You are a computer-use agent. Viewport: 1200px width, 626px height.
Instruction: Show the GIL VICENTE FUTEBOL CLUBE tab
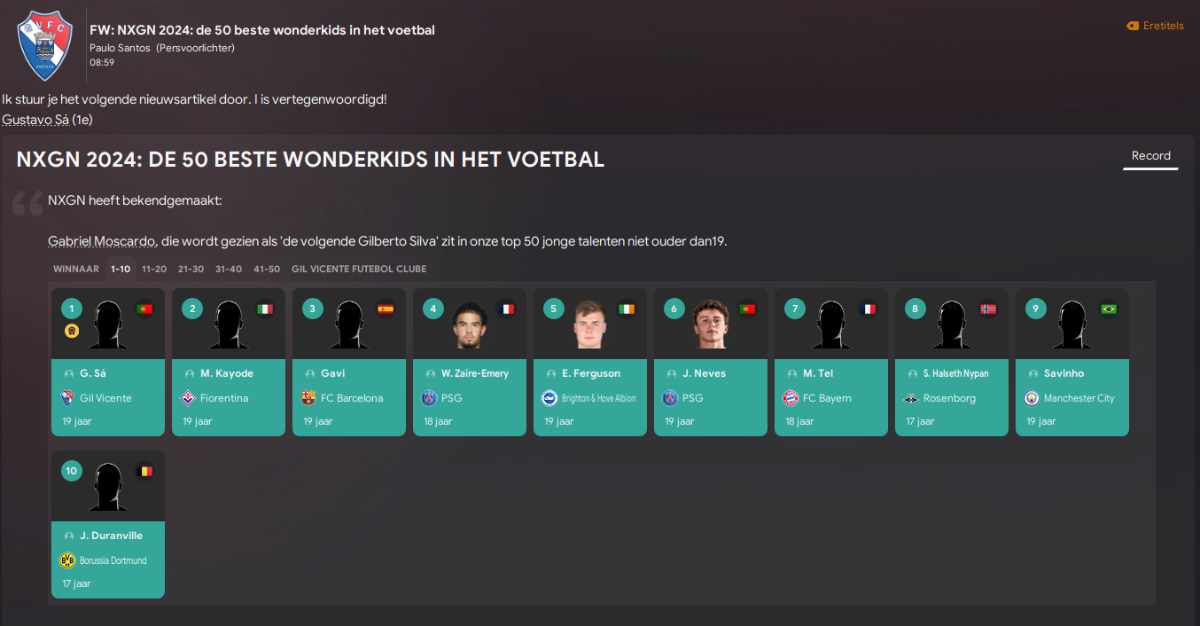[x=359, y=269]
